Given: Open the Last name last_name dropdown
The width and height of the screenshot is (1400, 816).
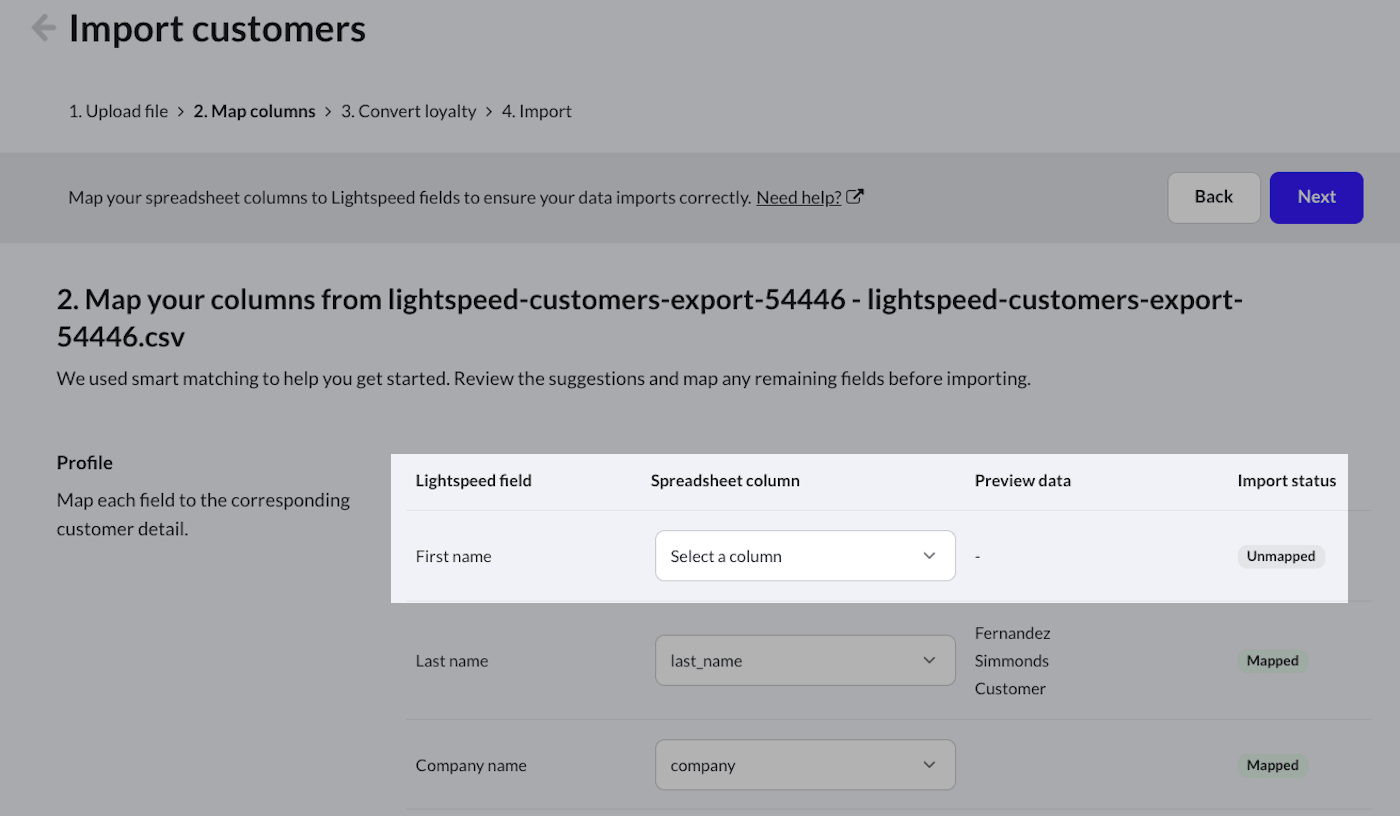Looking at the screenshot, I should click(805, 661).
